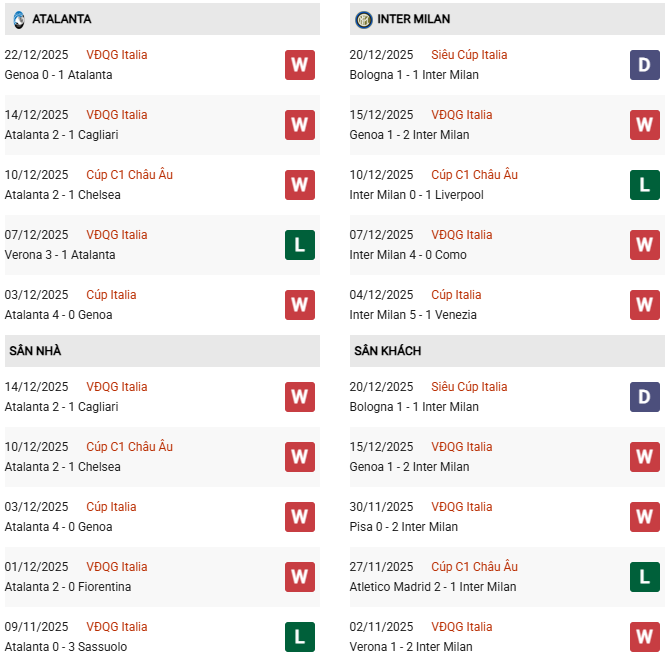Click the W badge for Pisa 0 - 2 Inter Milan

pyautogui.click(x=645, y=517)
